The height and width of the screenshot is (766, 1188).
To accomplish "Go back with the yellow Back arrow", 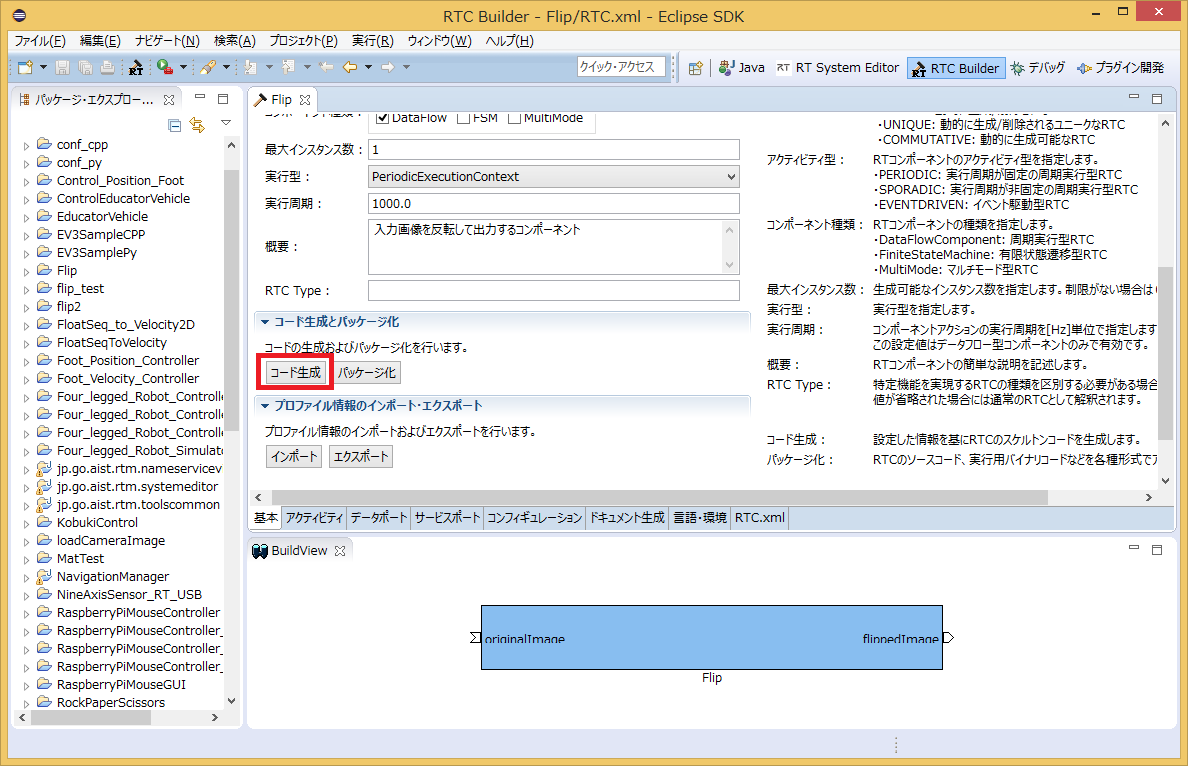I will point(349,67).
